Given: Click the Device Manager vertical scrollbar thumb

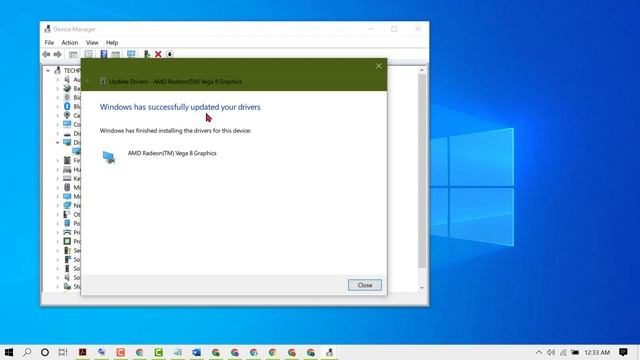Looking at the screenshot, I should click(x=422, y=171).
